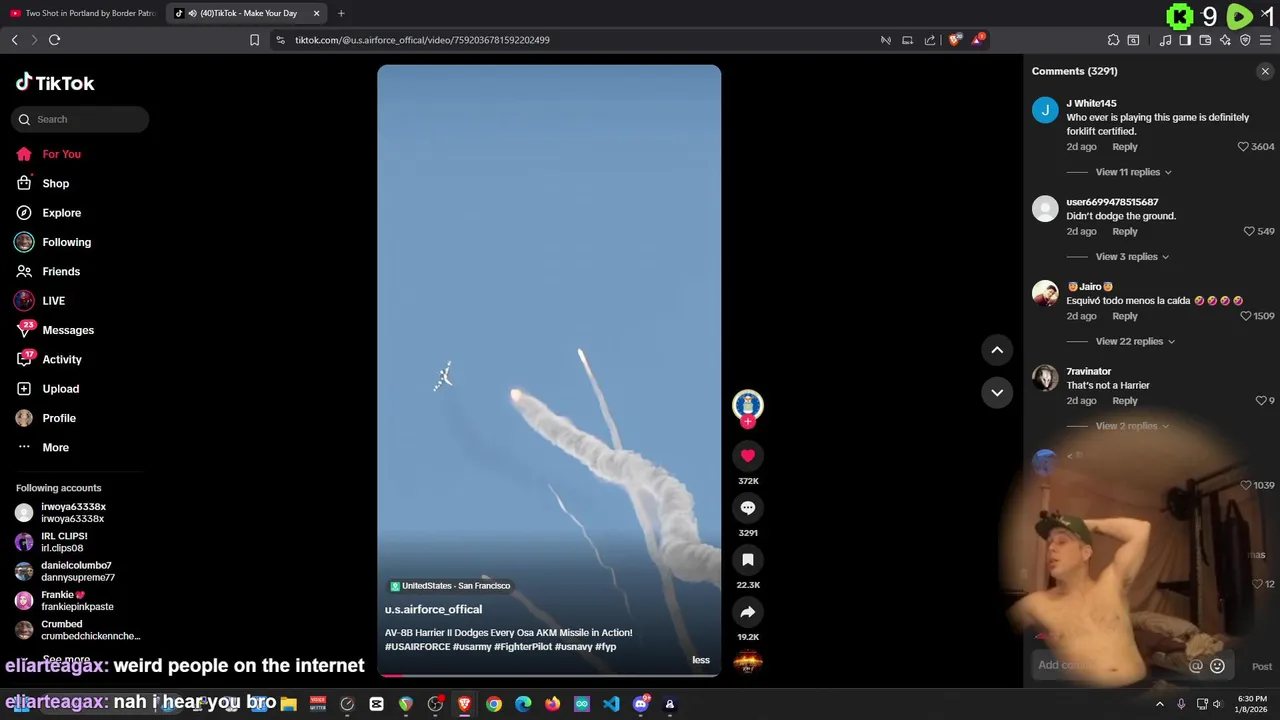Open a new browser tab
Screen dimensions: 1280x720
pos(341,13)
